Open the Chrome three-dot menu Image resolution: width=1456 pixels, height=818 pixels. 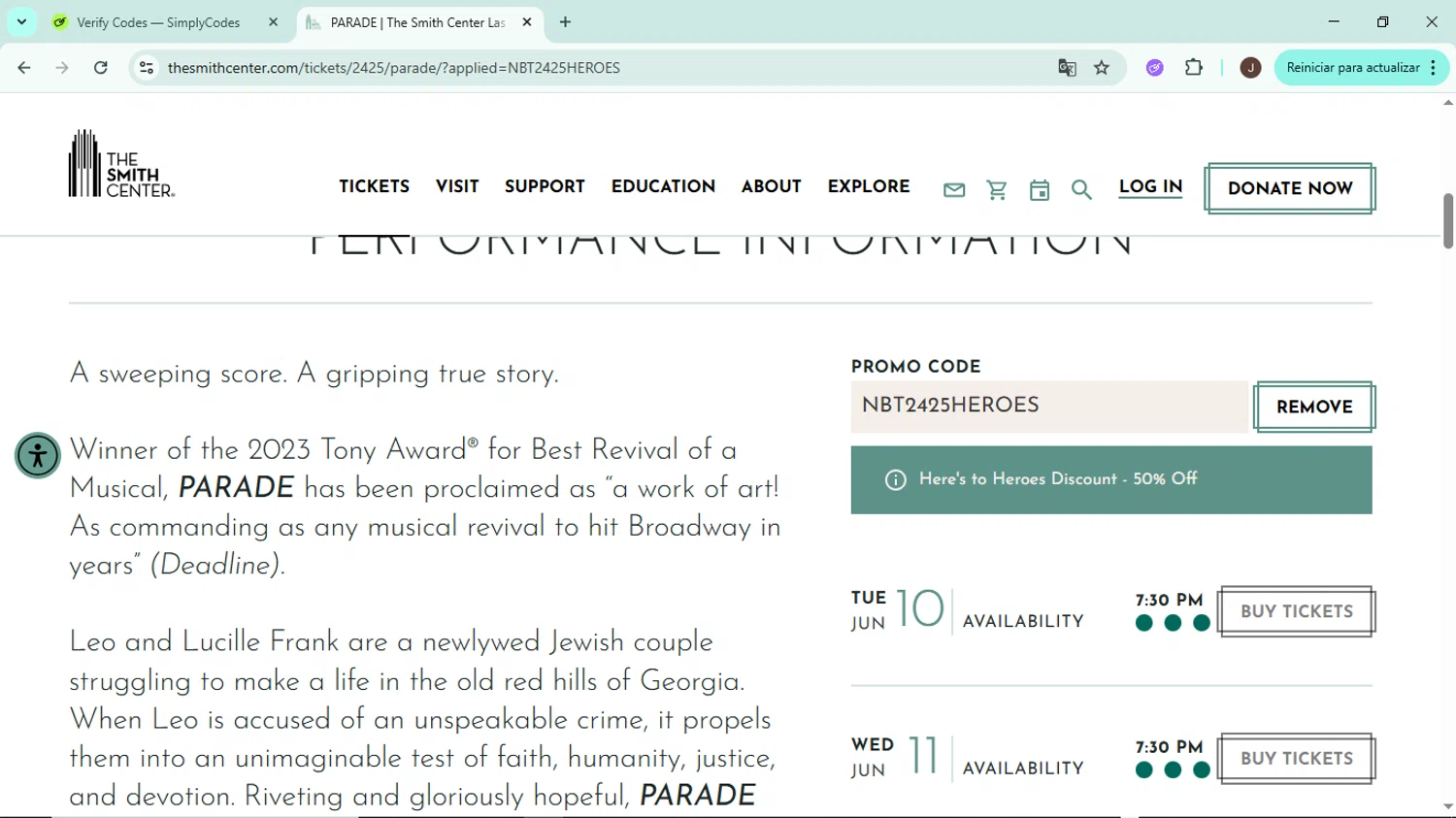[1433, 68]
